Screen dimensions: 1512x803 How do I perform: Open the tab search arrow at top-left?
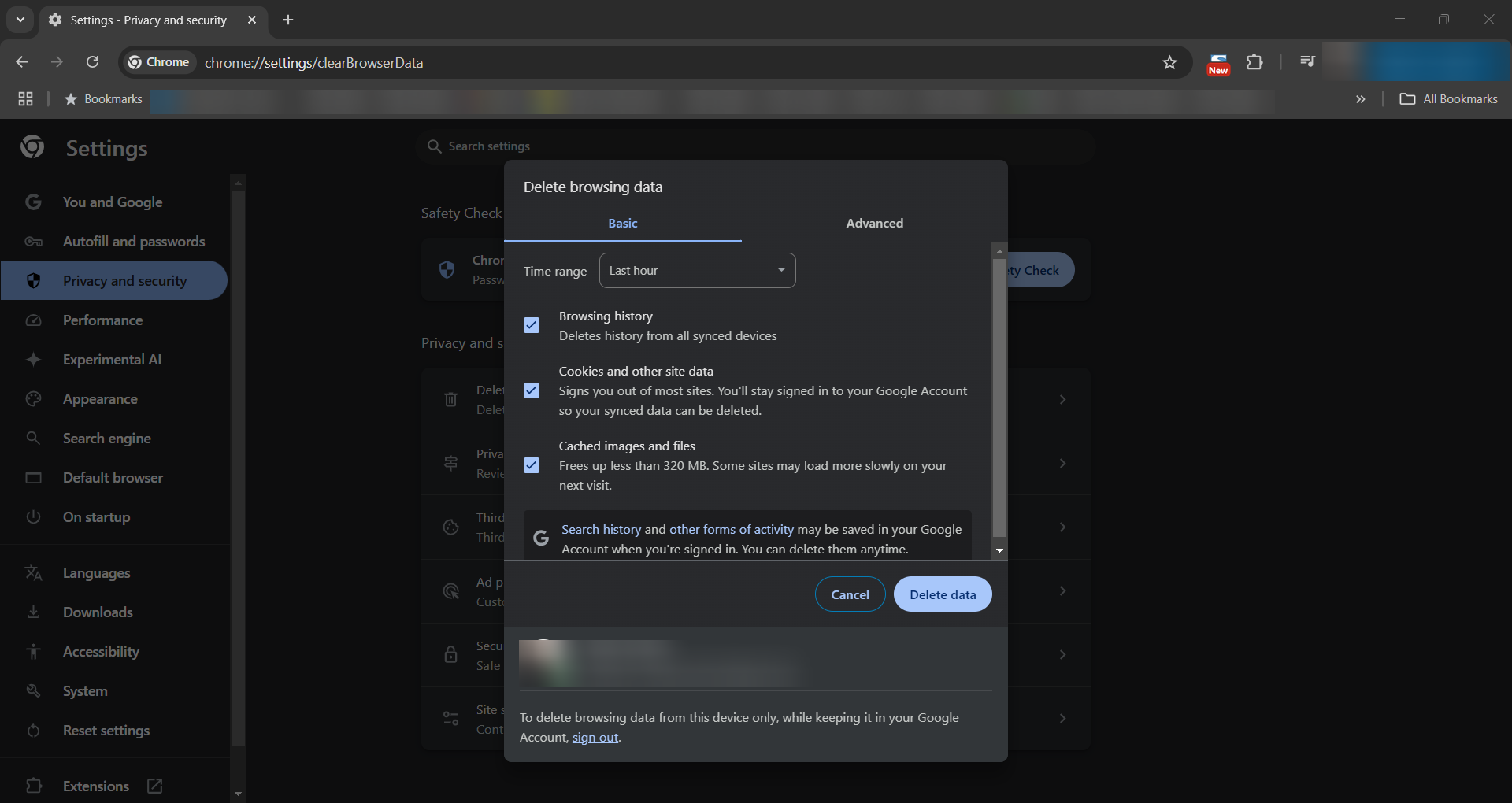tap(20, 20)
